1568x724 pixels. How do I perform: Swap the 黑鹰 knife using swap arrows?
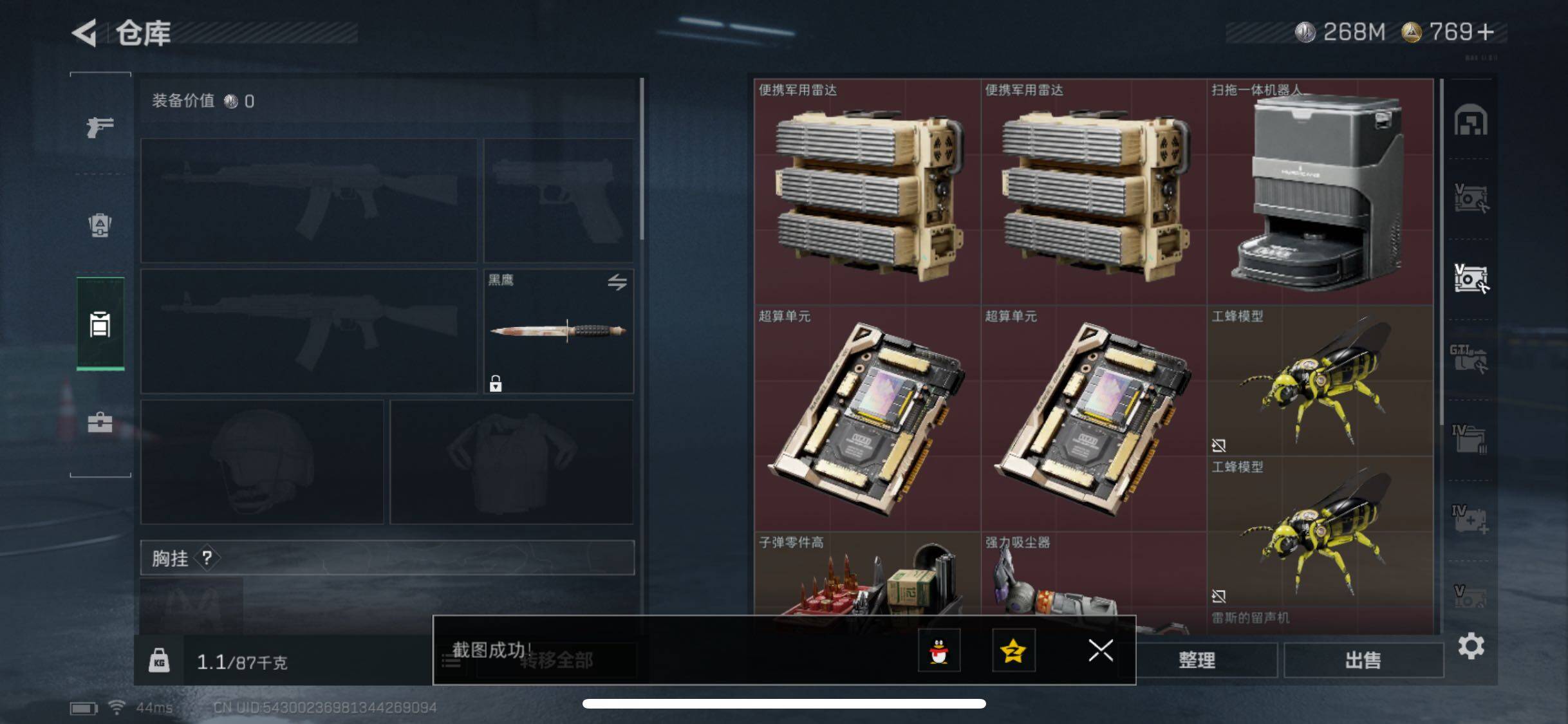(617, 282)
